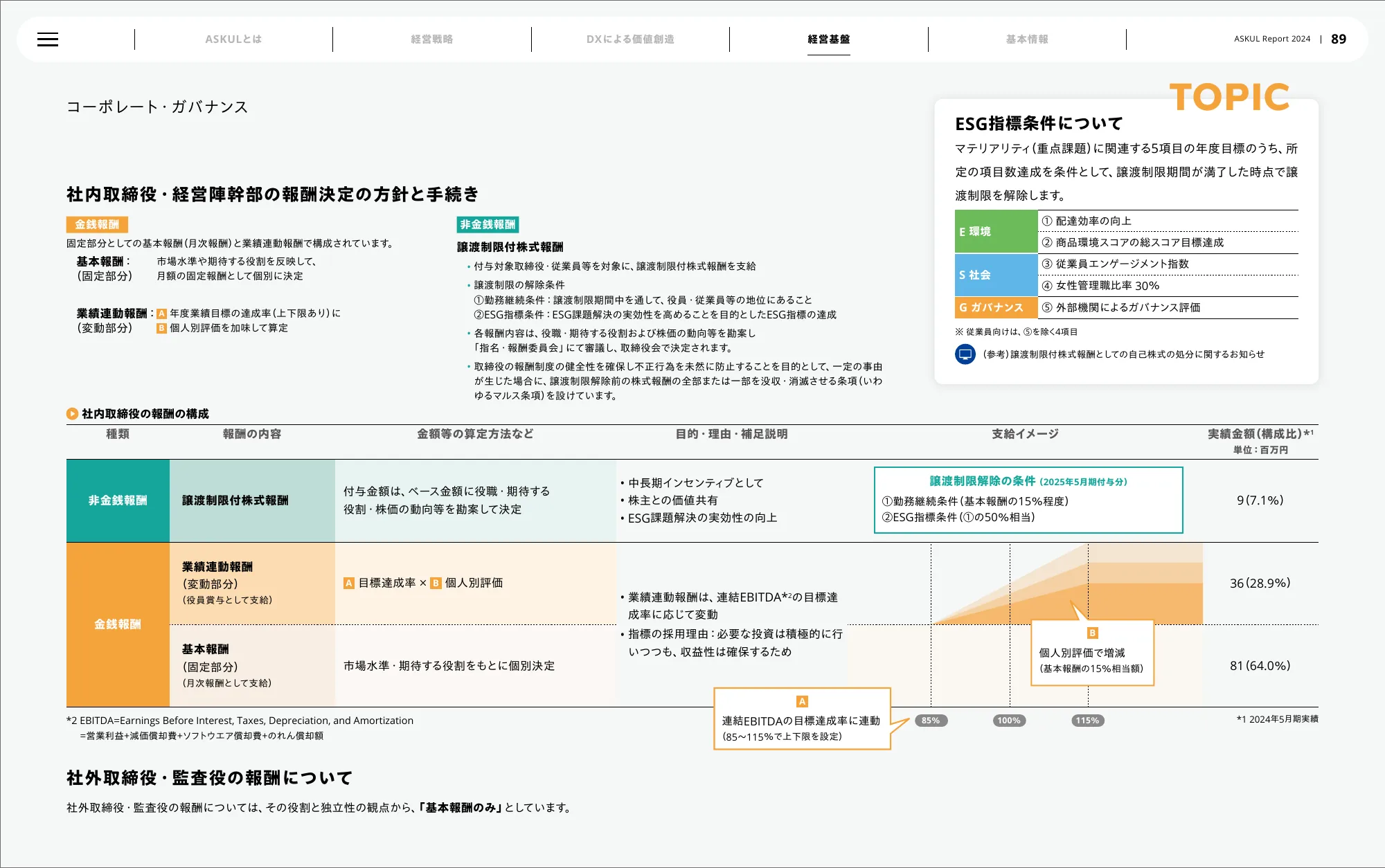Select the 経営基盤 tab
Image resolution: width=1385 pixels, height=868 pixels.
(x=828, y=39)
